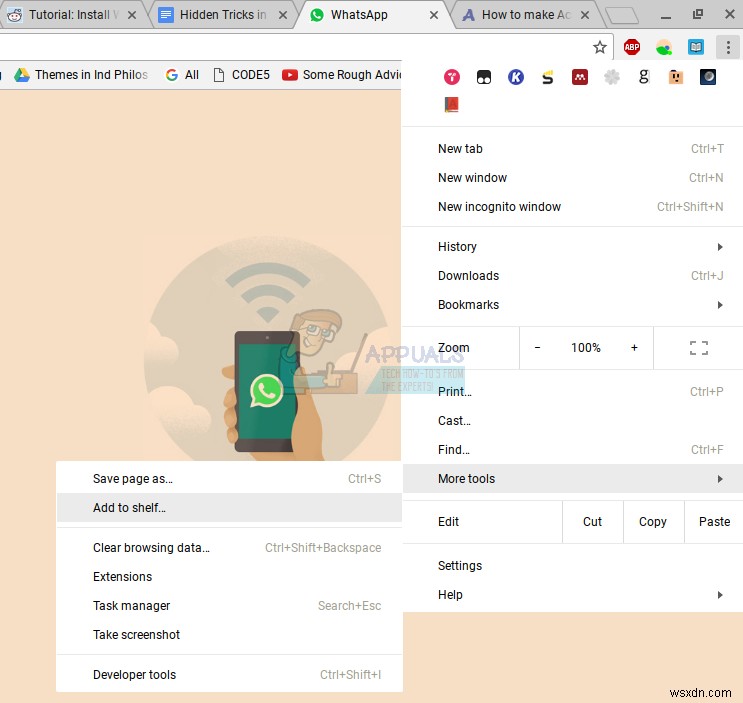This screenshot has width=743, height=703.
Task: Open the blue open-book reader extension
Action: point(696,47)
